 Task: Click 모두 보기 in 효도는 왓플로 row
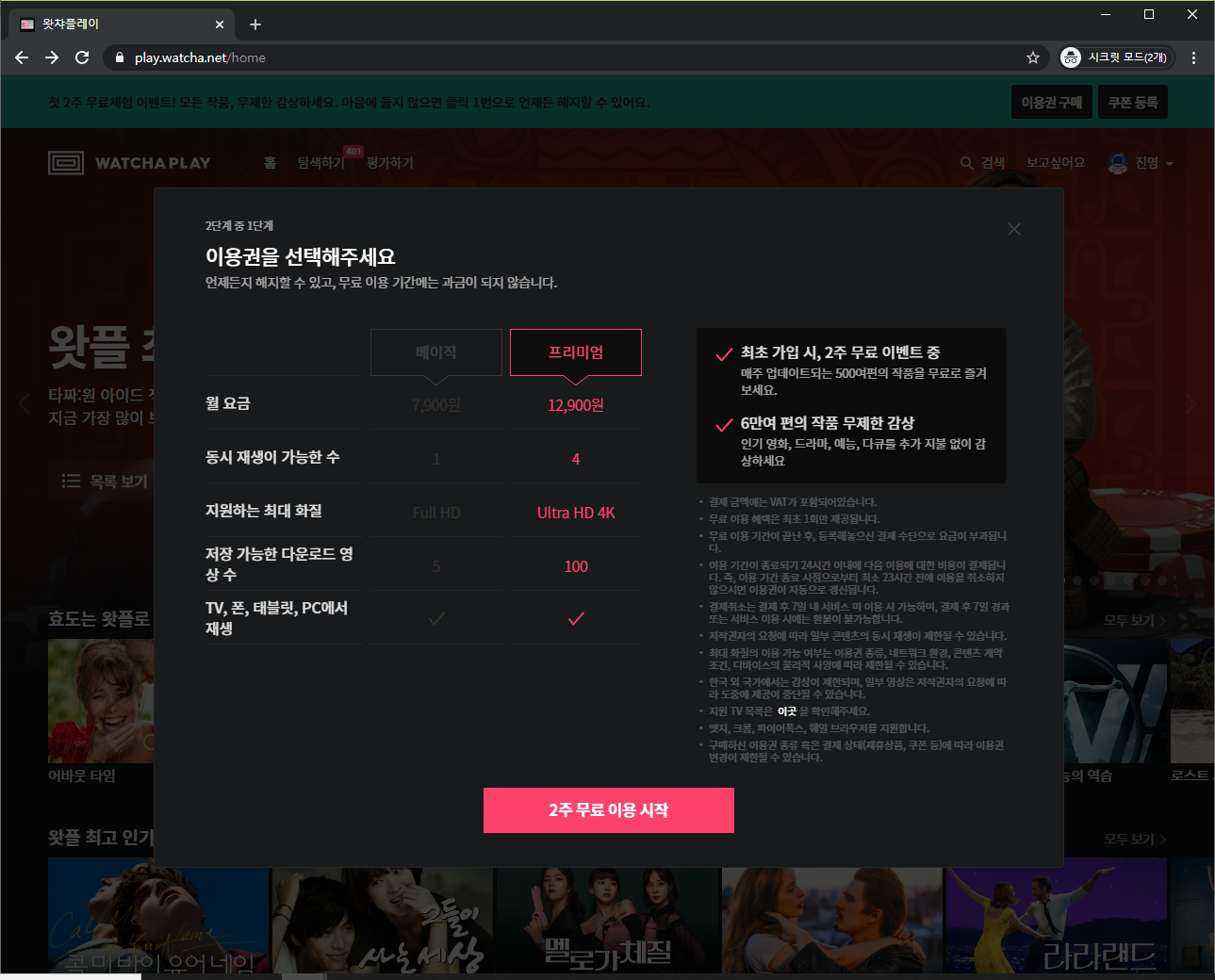pos(1135,620)
